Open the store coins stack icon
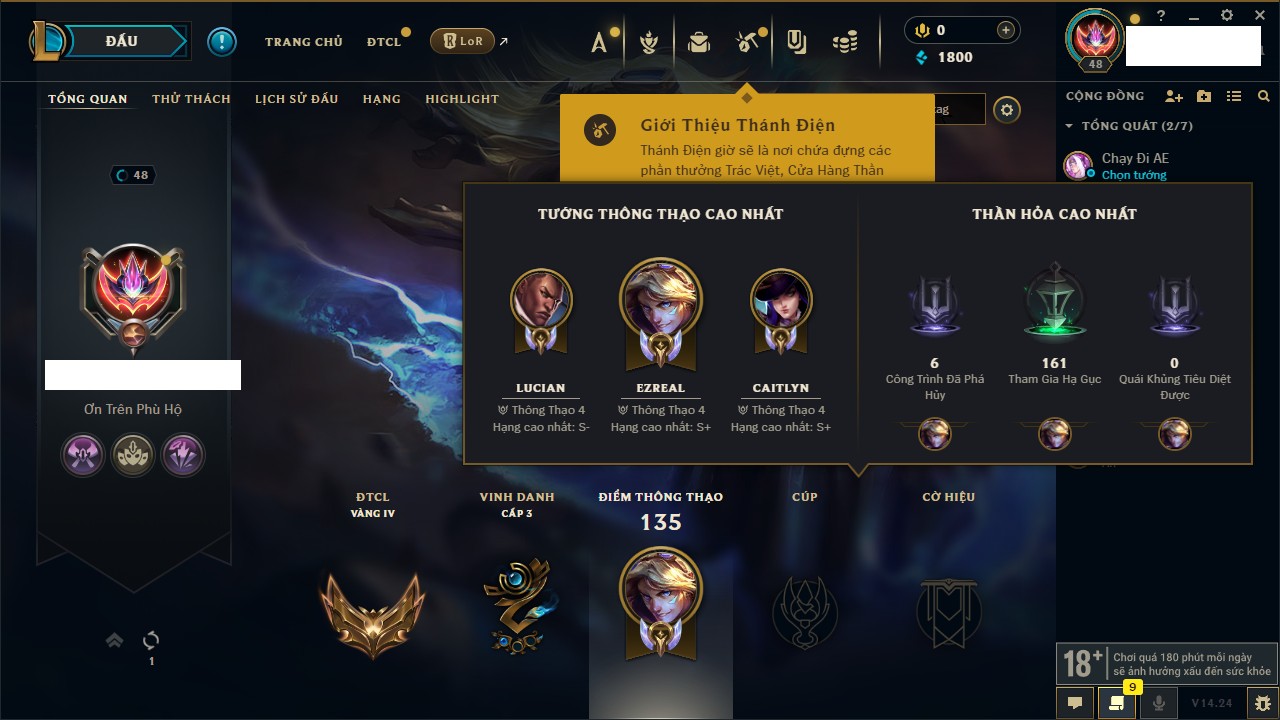 pyautogui.click(x=845, y=42)
